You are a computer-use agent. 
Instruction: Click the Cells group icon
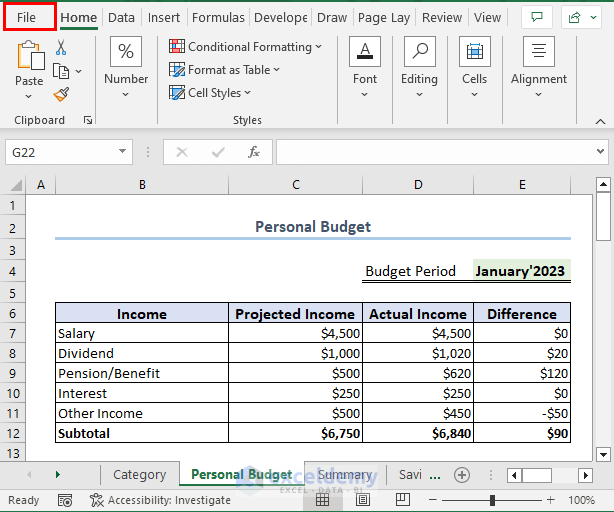(x=475, y=51)
